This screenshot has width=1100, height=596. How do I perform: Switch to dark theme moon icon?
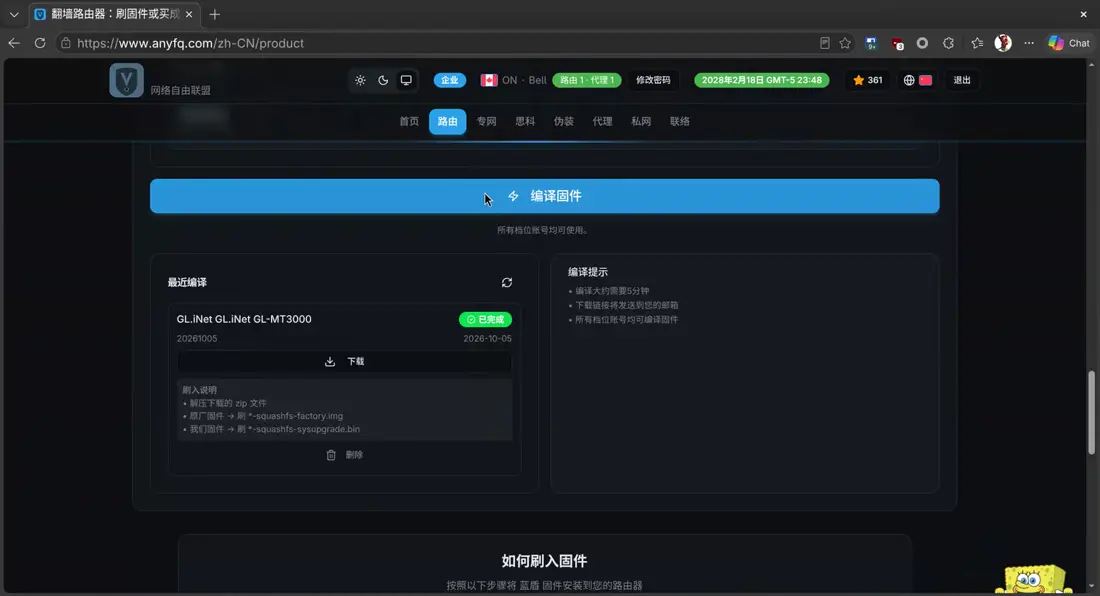(383, 80)
